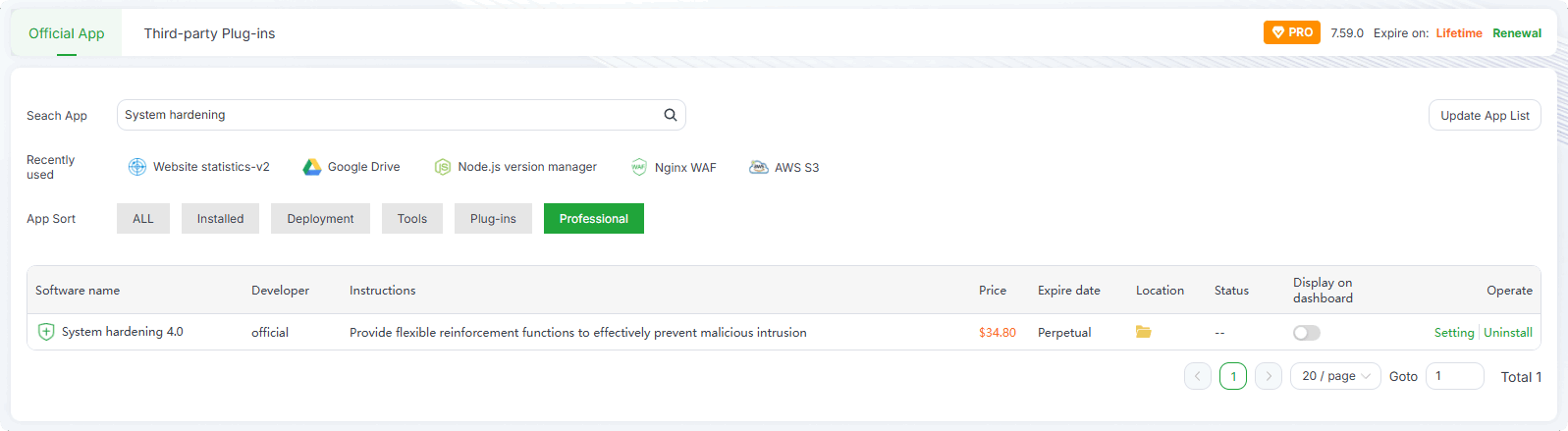Click the Nginx WAF shield icon
1568x431 pixels.
click(639, 167)
